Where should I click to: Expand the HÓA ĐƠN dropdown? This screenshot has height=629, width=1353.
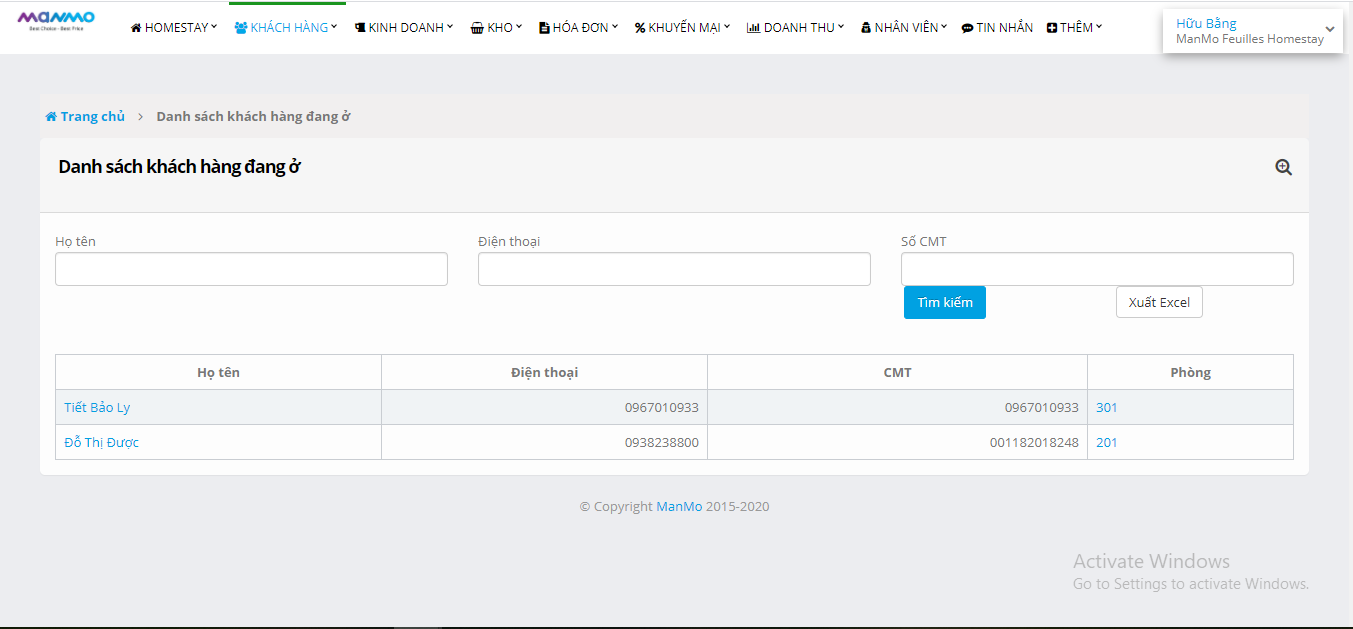point(578,28)
